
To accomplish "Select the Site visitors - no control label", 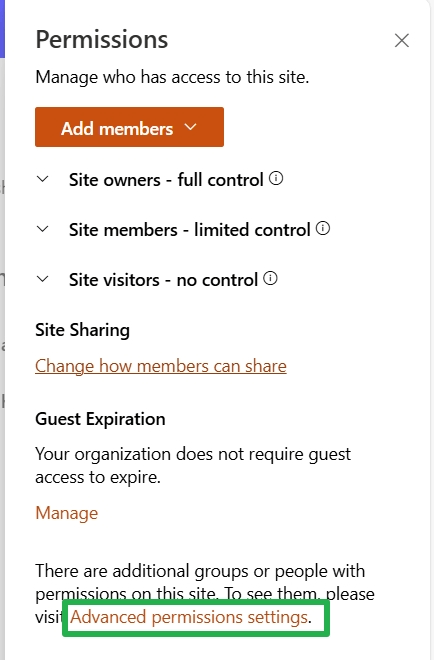I will [163, 280].
